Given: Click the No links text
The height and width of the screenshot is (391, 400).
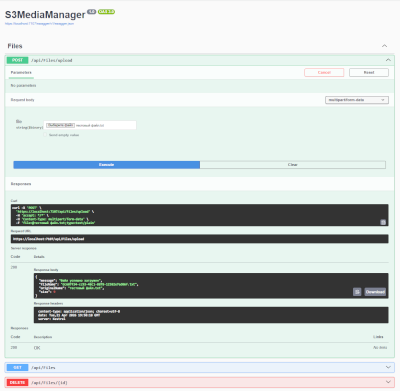Looking at the screenshot, I should tap(380, 347).
